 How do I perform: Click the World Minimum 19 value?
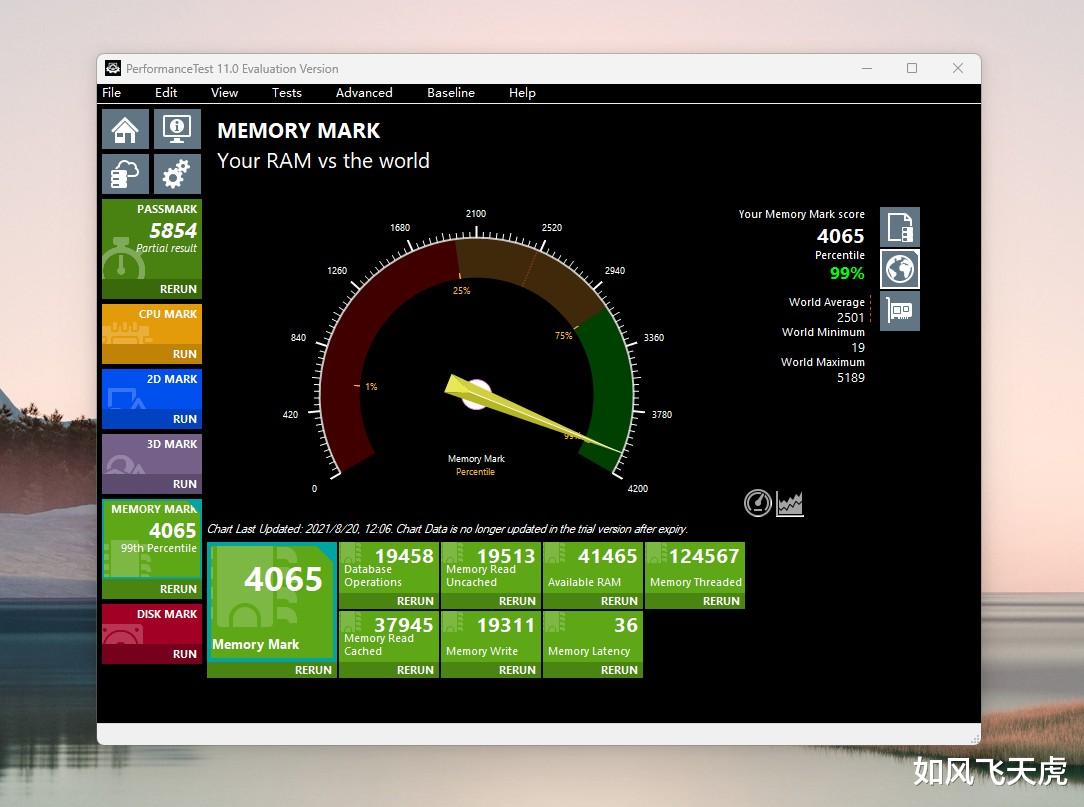click(x=858, y=347)
